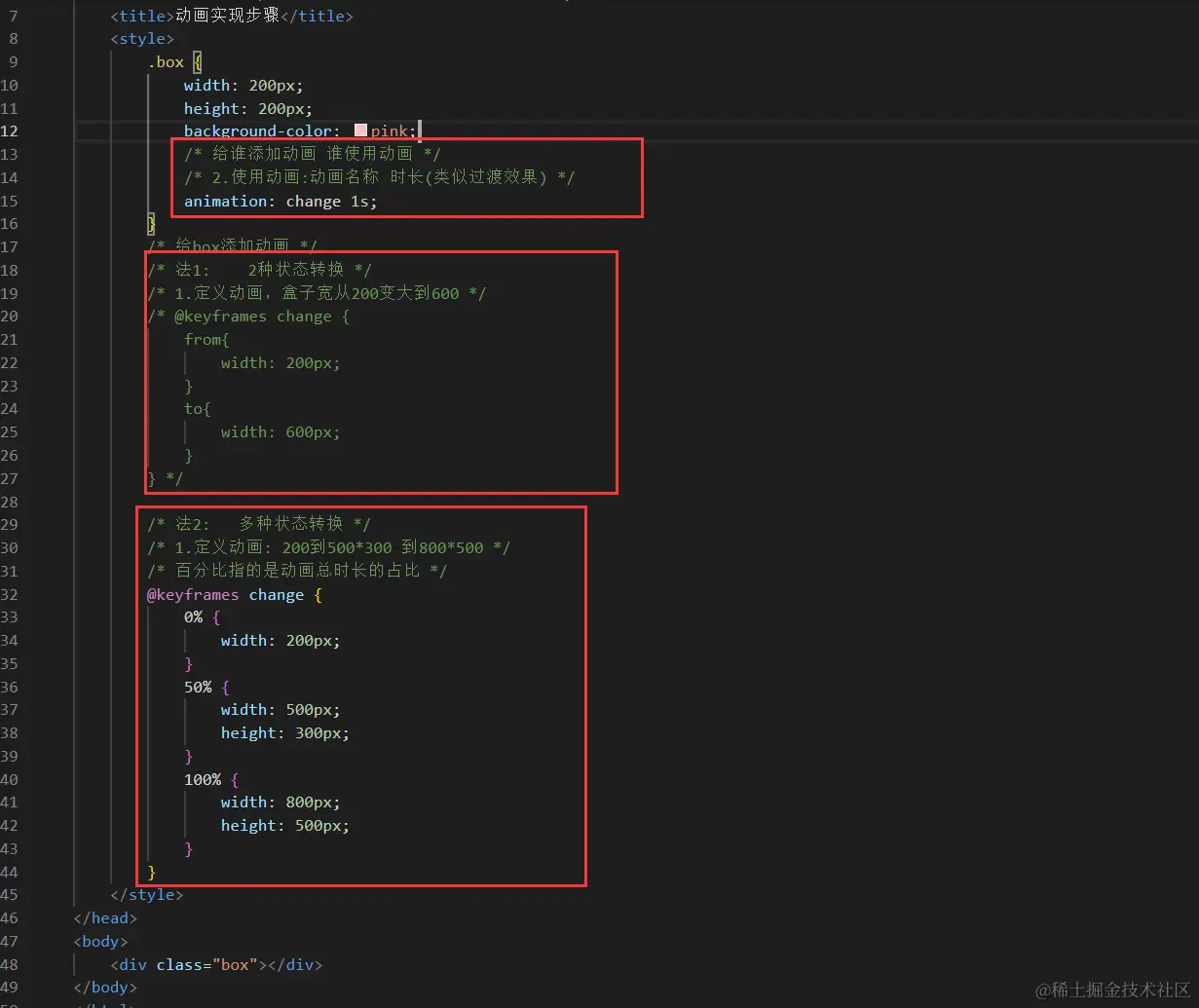
Task: Click the closing </body> tag
Action: (105, 988)
